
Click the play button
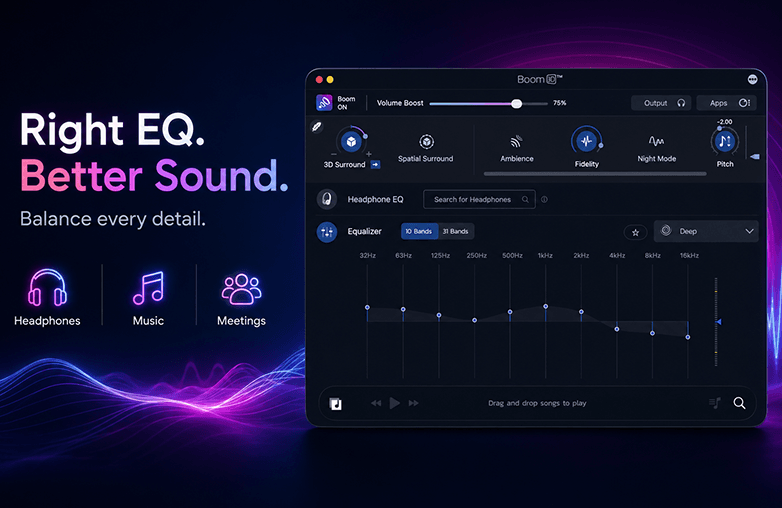pyautogui.click(x=394, y=403)
